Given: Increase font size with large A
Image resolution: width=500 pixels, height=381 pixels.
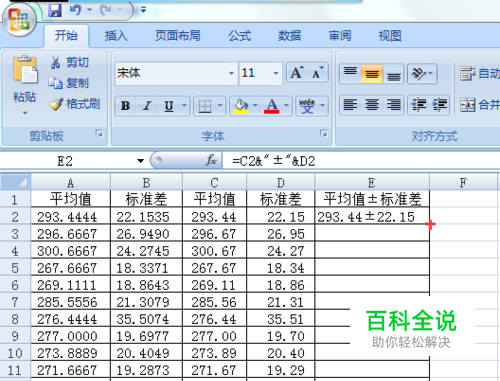Looking at the screenshot, I should 297,73.
